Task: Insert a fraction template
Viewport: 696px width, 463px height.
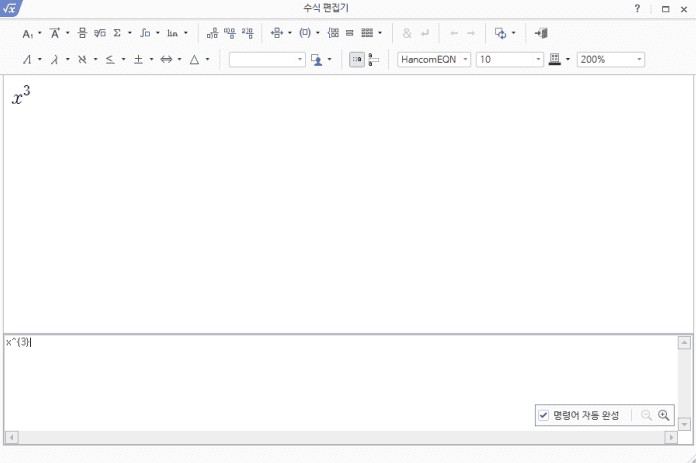Action: point(82,33)
